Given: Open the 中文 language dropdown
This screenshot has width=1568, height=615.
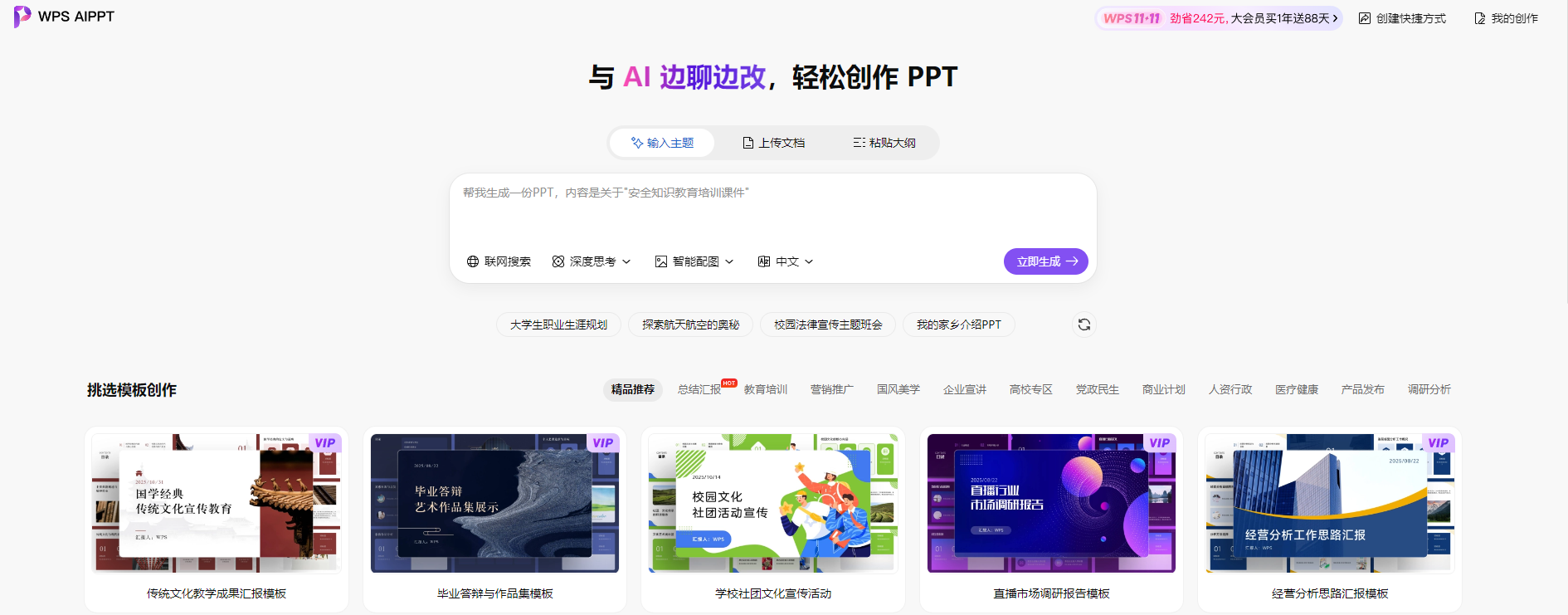Looking at the screenshot, I should [786, 261].
